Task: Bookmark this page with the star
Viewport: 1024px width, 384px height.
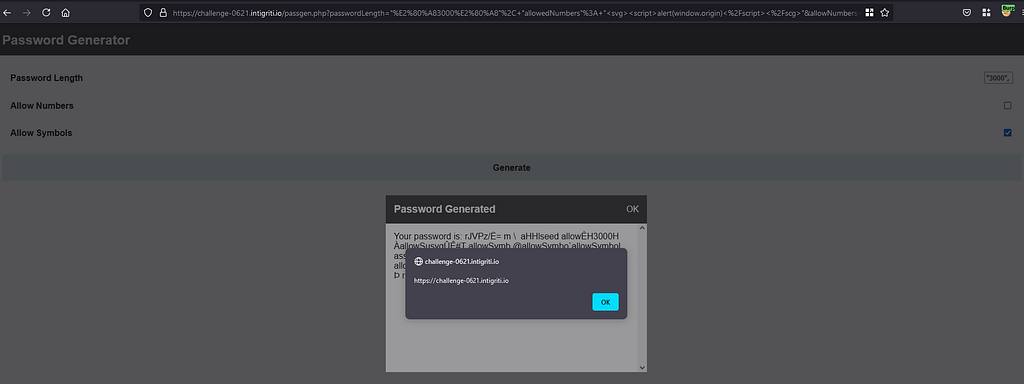Action: pyautogui.click(x=885, y=12)
